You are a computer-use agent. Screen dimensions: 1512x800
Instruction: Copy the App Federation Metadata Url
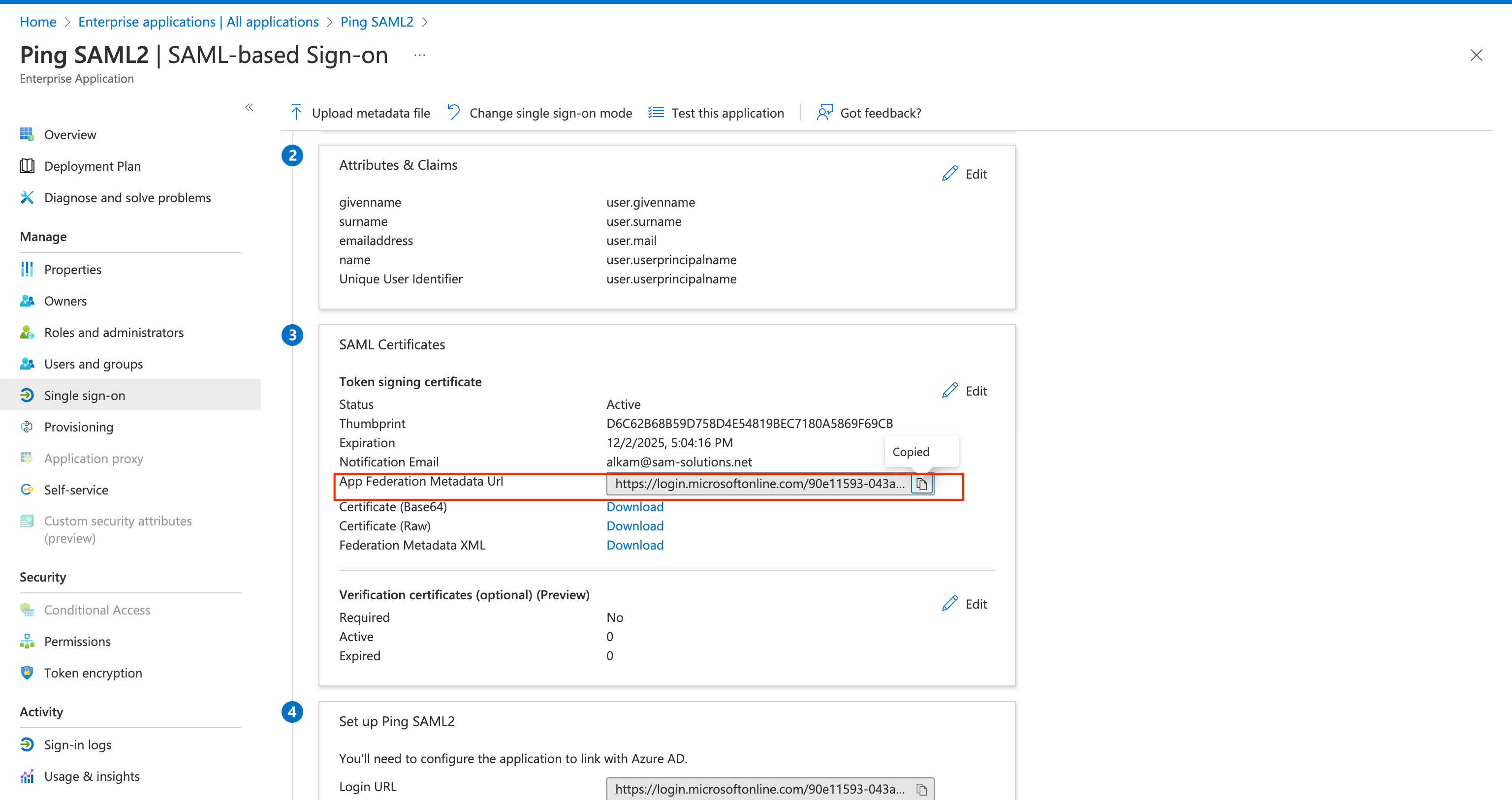[x=921, y=484]
